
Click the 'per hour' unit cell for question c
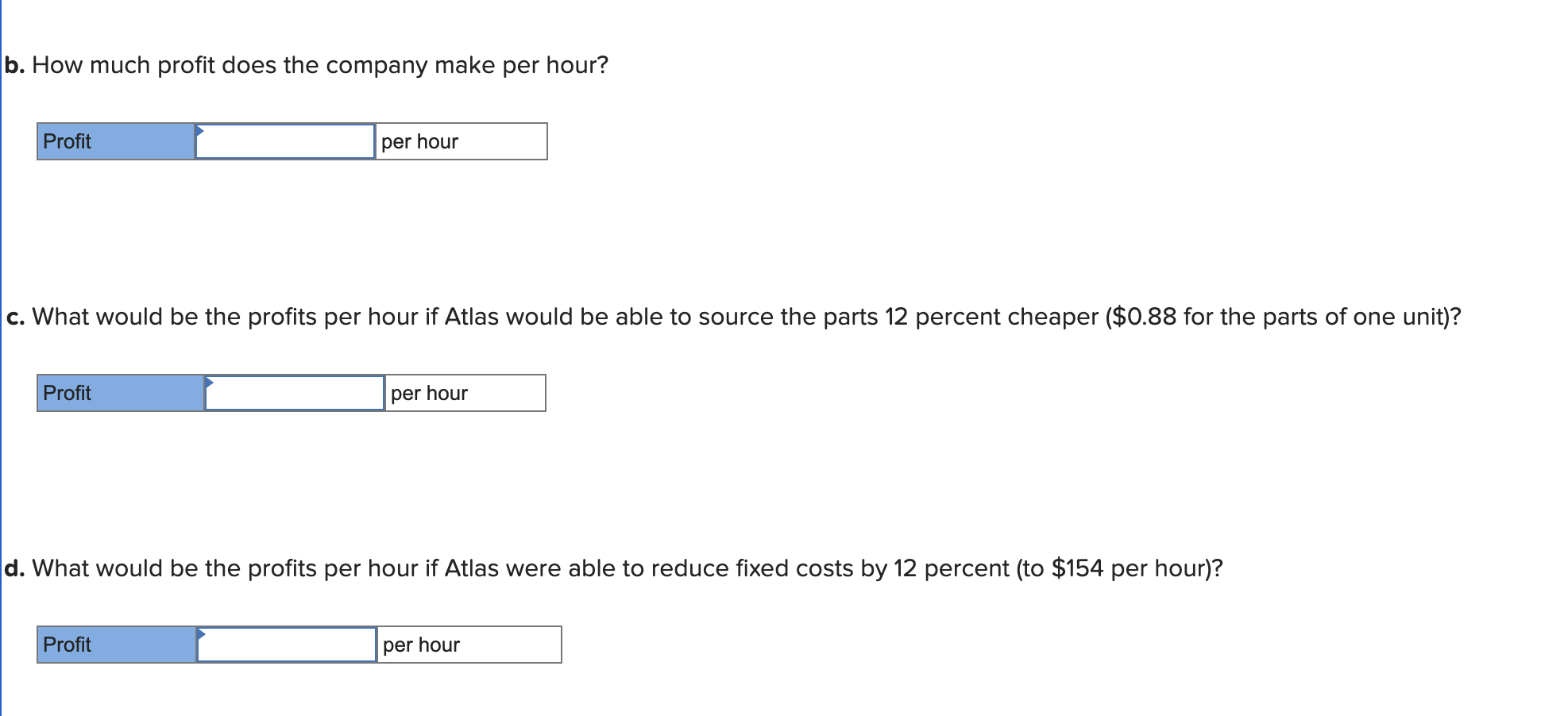[465, 393]
